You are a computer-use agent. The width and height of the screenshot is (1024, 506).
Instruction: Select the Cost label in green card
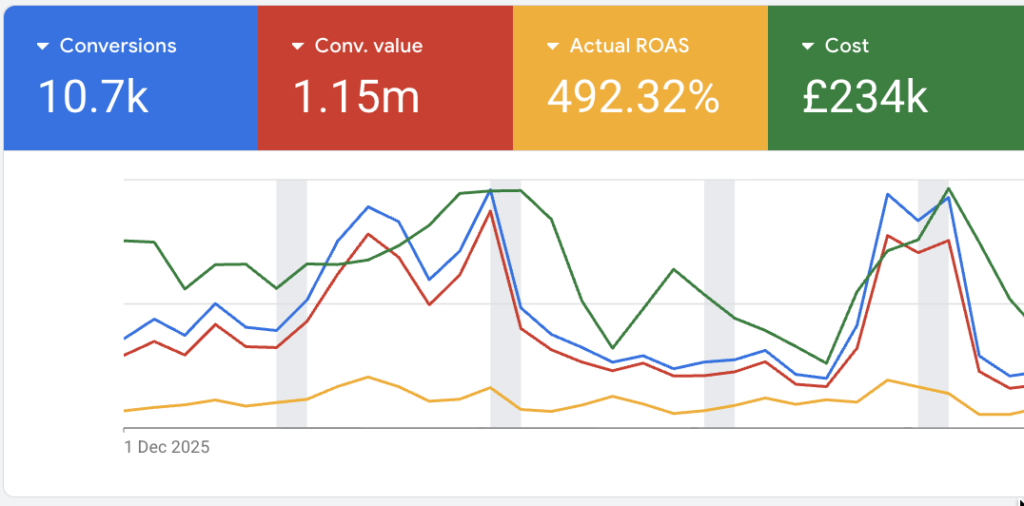[x=846, y=46]
